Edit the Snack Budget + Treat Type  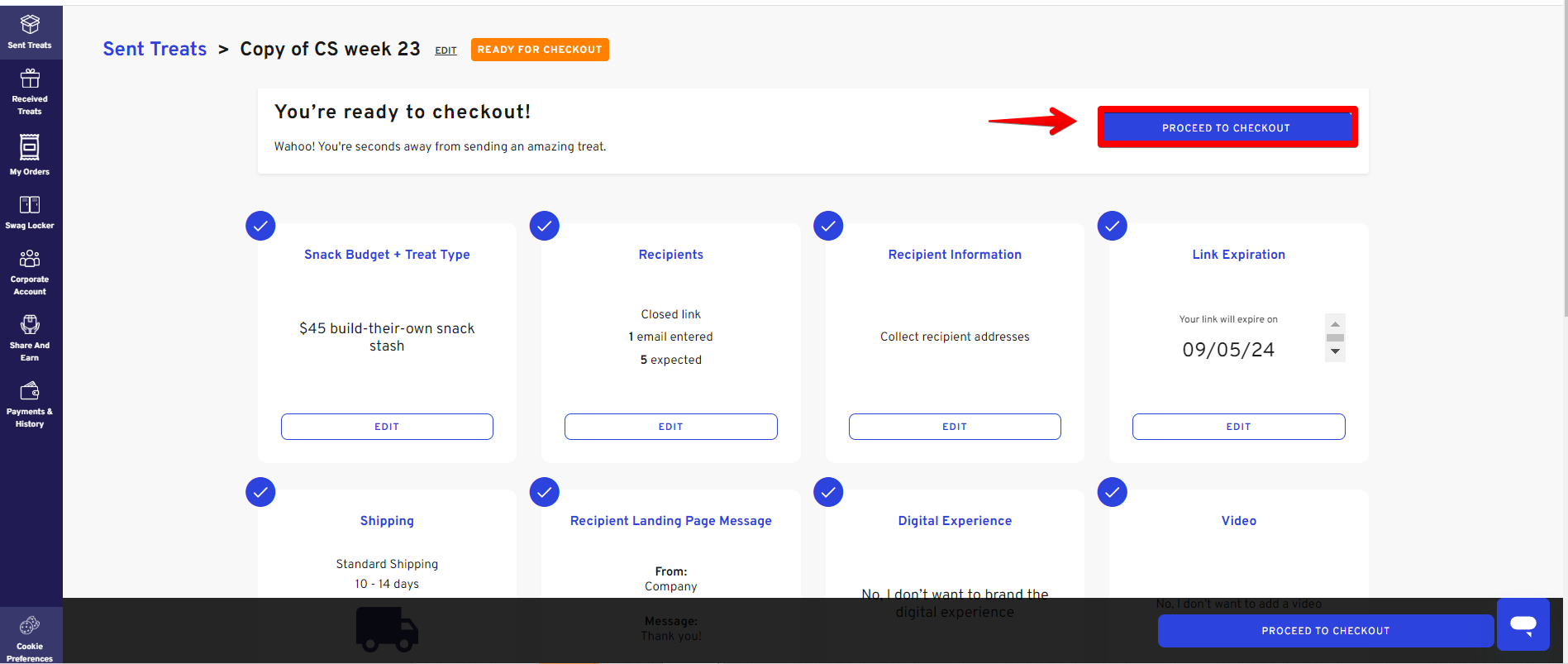point(387,427)
